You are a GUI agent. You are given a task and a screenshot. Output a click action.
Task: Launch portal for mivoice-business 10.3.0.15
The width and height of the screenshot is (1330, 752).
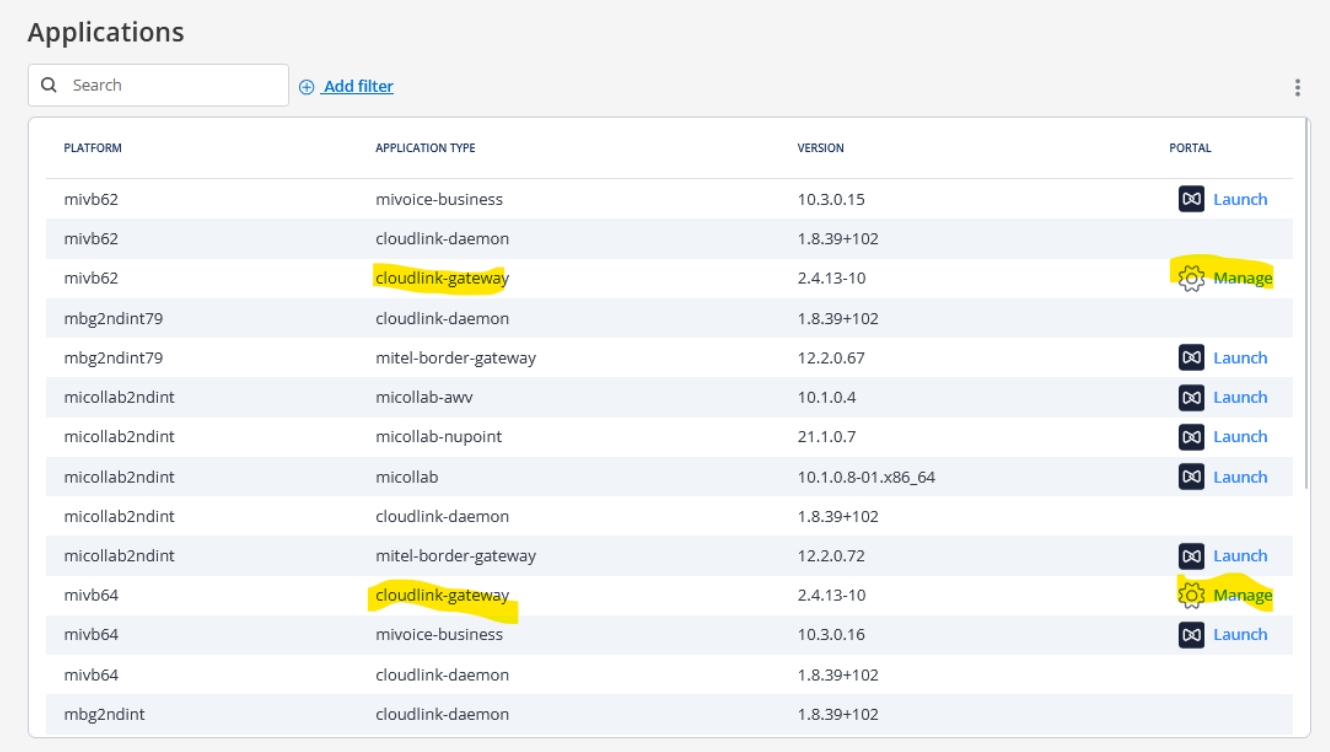point(1240,199)
